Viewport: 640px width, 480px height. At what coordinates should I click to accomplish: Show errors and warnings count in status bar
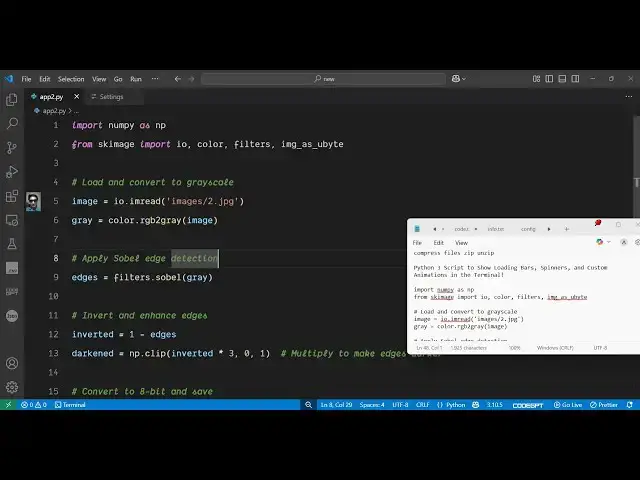34,405
